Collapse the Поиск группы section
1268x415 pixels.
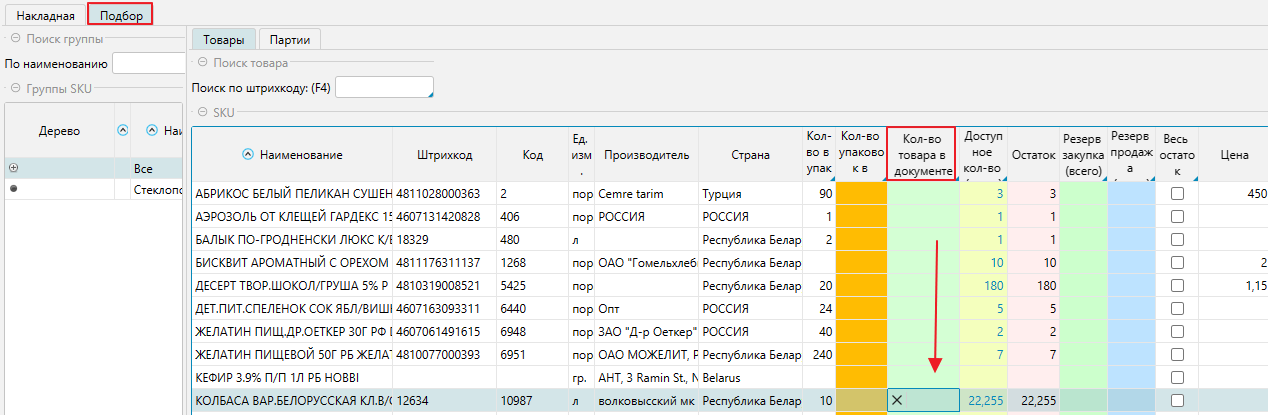coord(15,39)
